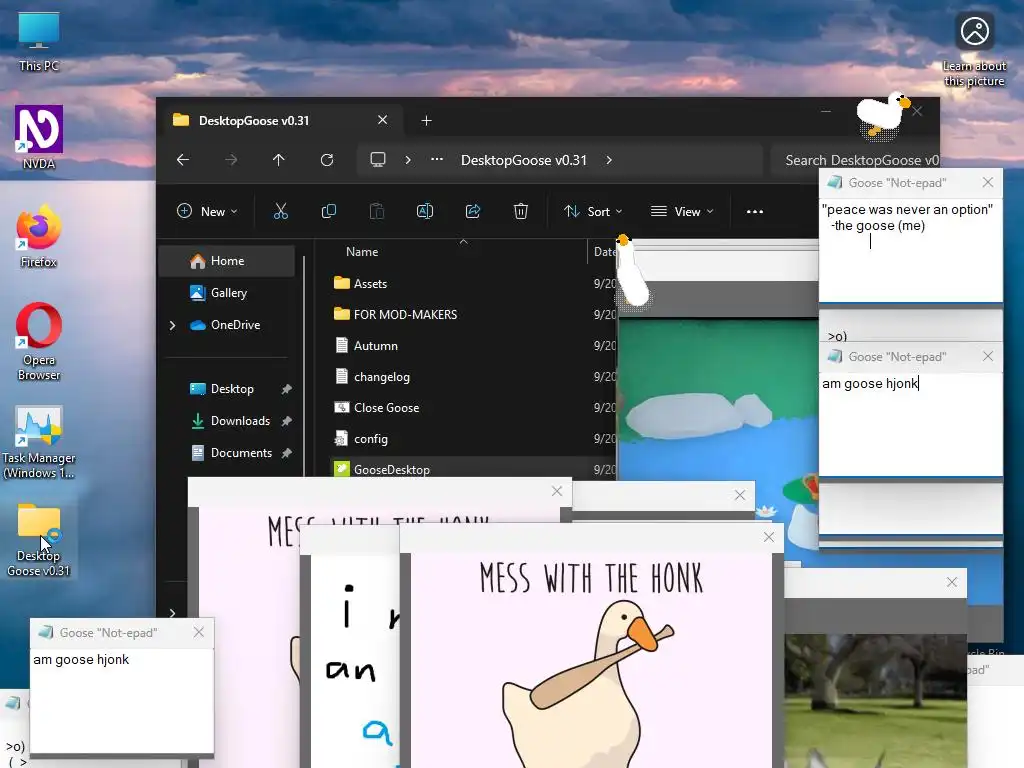
Task: Click the right-side "am goose hjonk" Not-epad text area
Action: (x=910, y=424)
